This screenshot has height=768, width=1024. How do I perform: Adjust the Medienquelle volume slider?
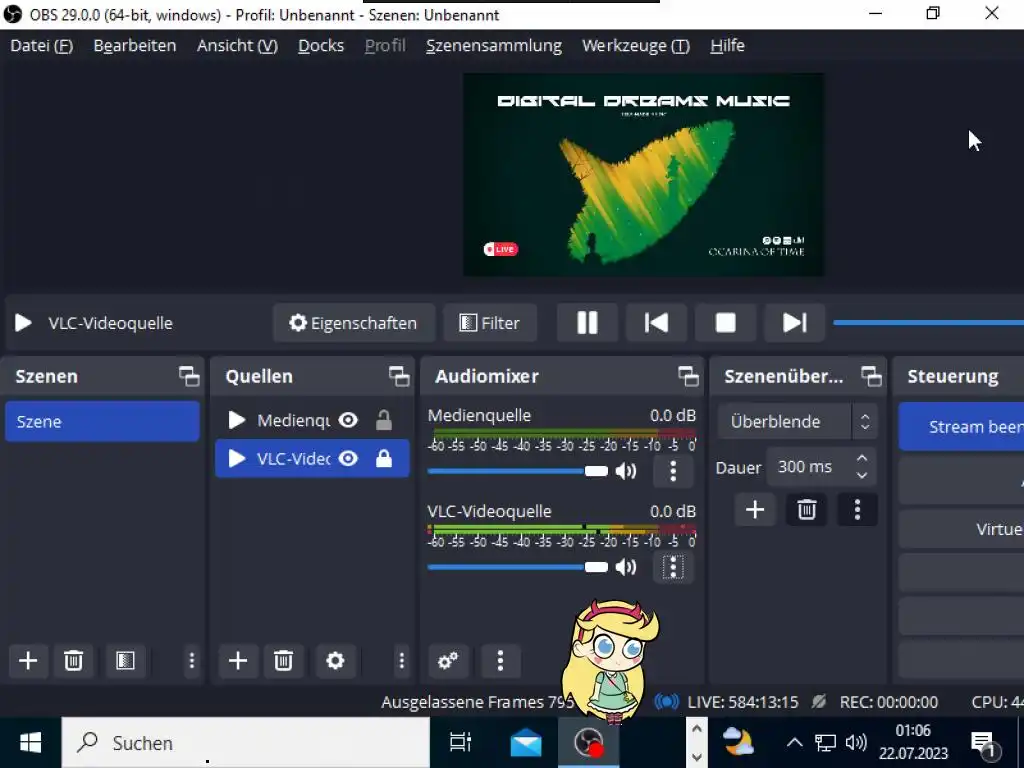click(x=517, y=471)
